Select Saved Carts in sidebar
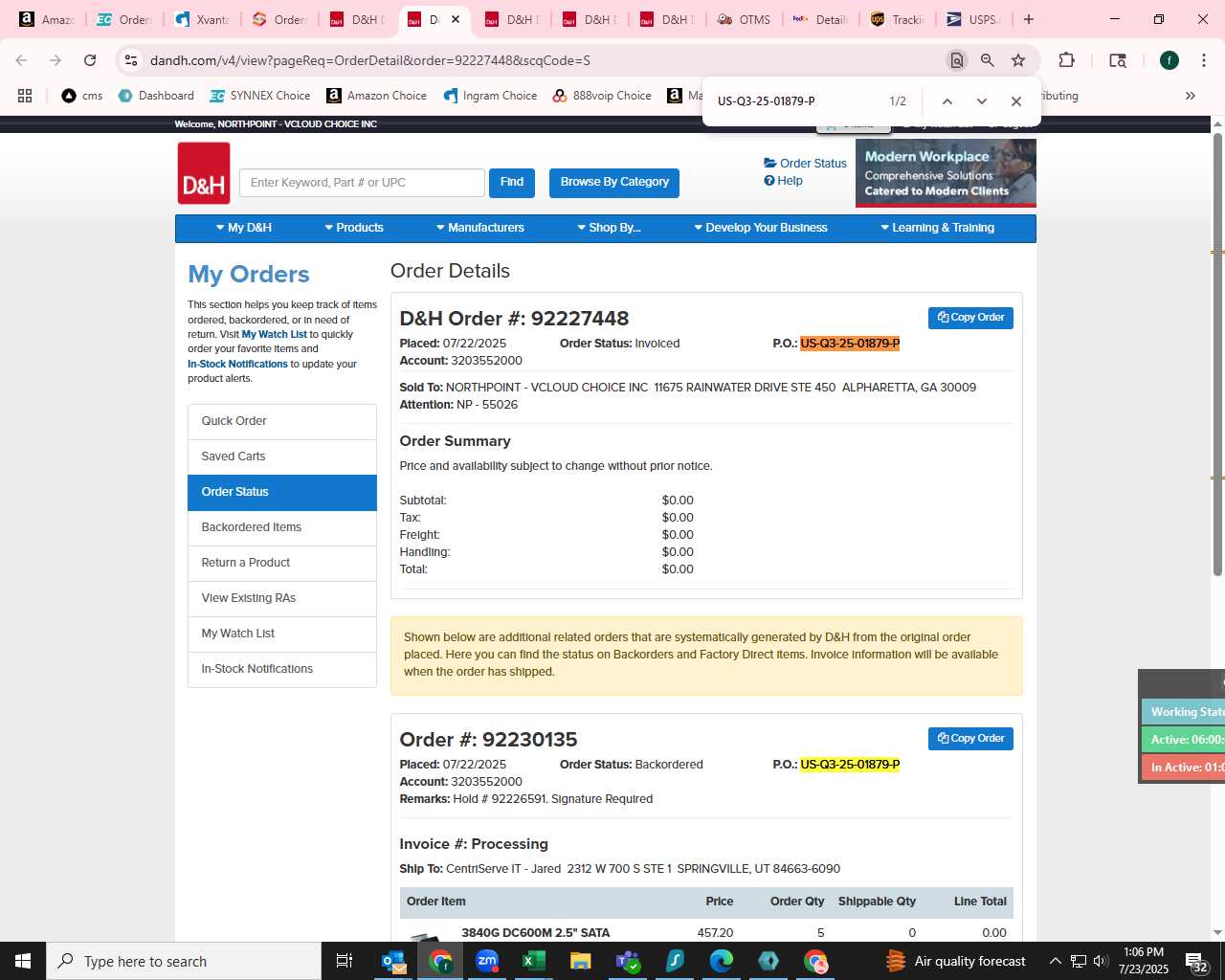The image size is (1225, 980). 282,457
